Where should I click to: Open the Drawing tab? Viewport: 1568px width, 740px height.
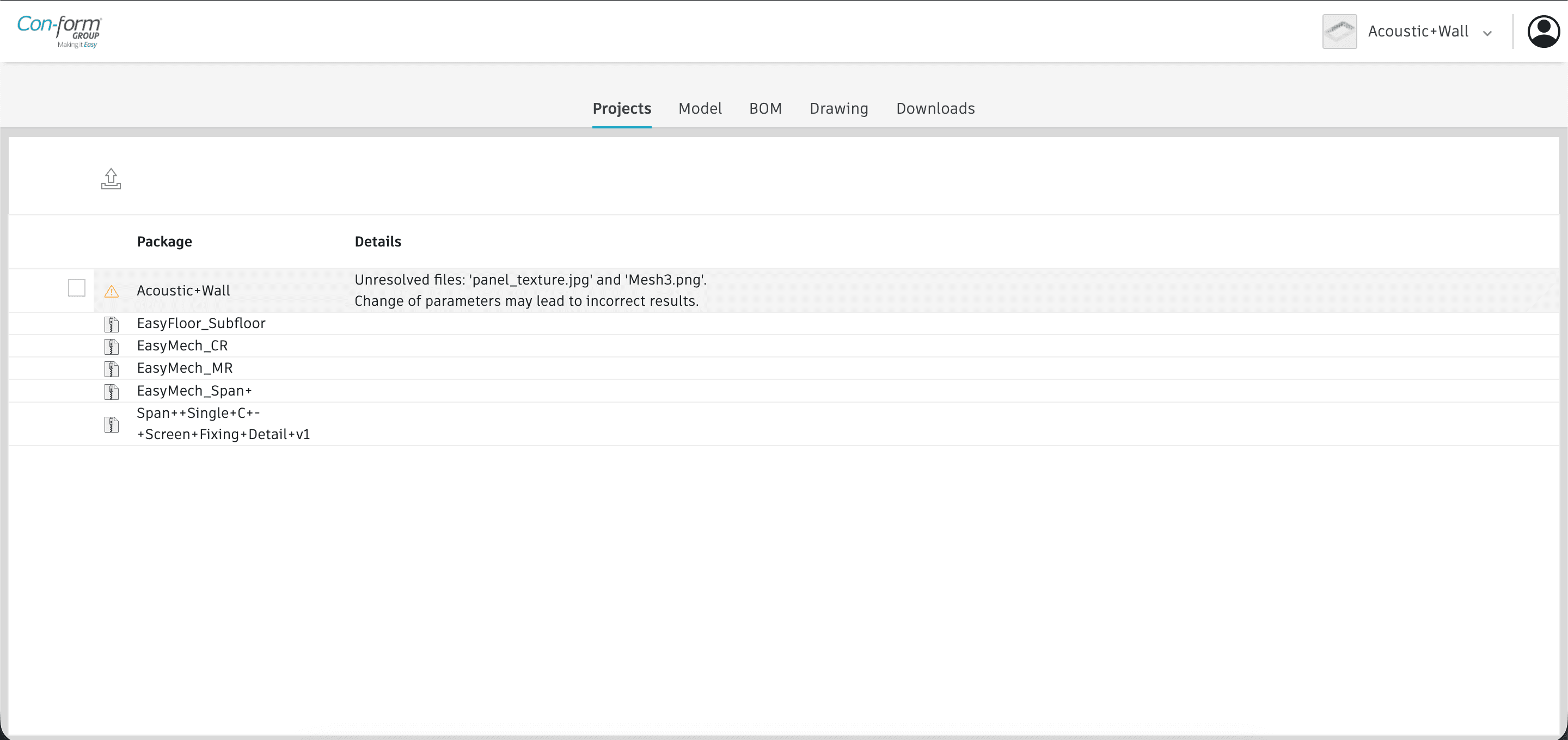coord(839,108)
